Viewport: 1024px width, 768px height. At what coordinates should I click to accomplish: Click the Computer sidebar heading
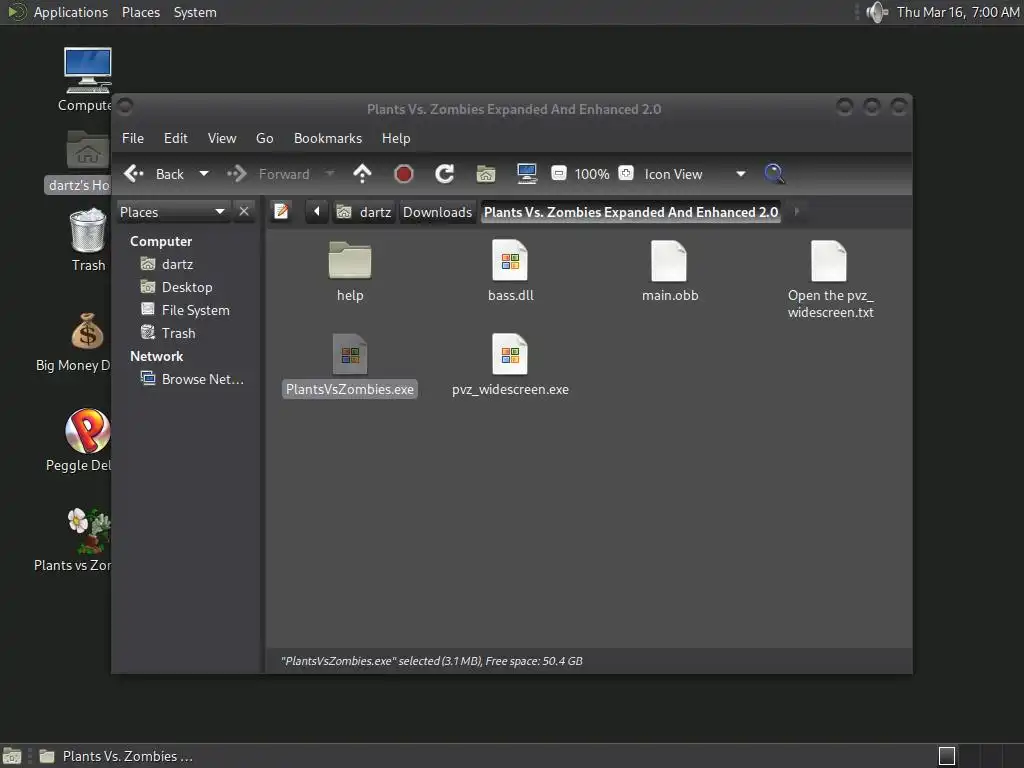coord(161,241)
